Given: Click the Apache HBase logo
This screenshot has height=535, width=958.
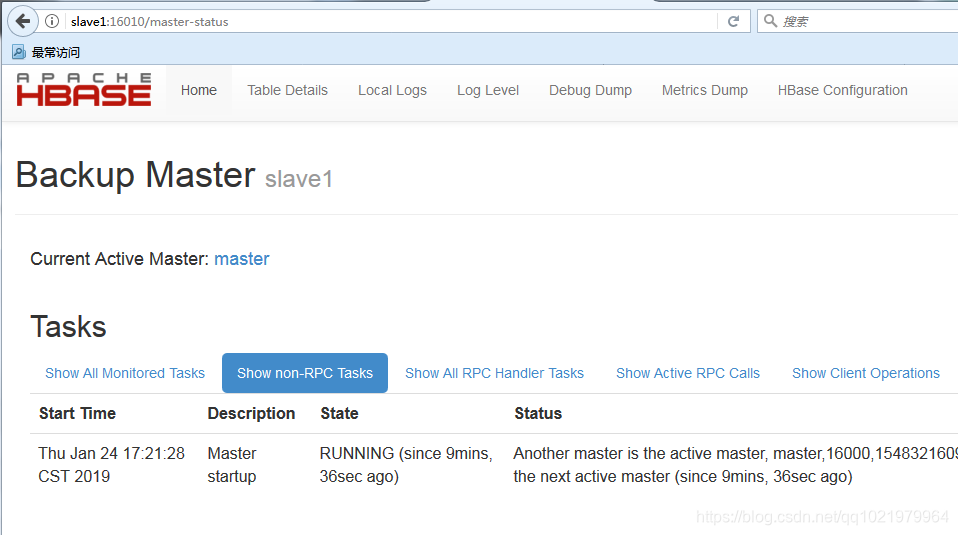Looking at the screenshot, I should point(84,90).
